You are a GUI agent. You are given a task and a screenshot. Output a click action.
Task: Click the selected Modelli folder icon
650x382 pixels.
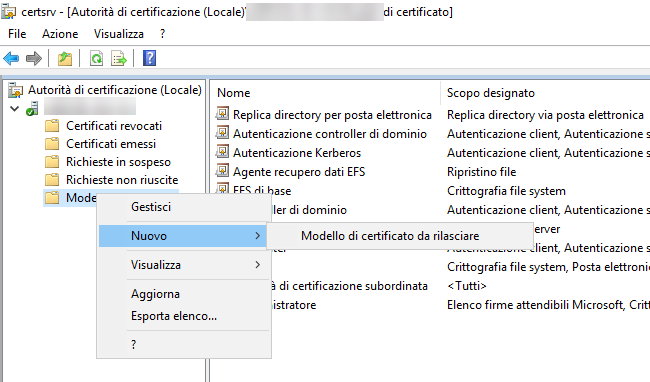(52, 198)
